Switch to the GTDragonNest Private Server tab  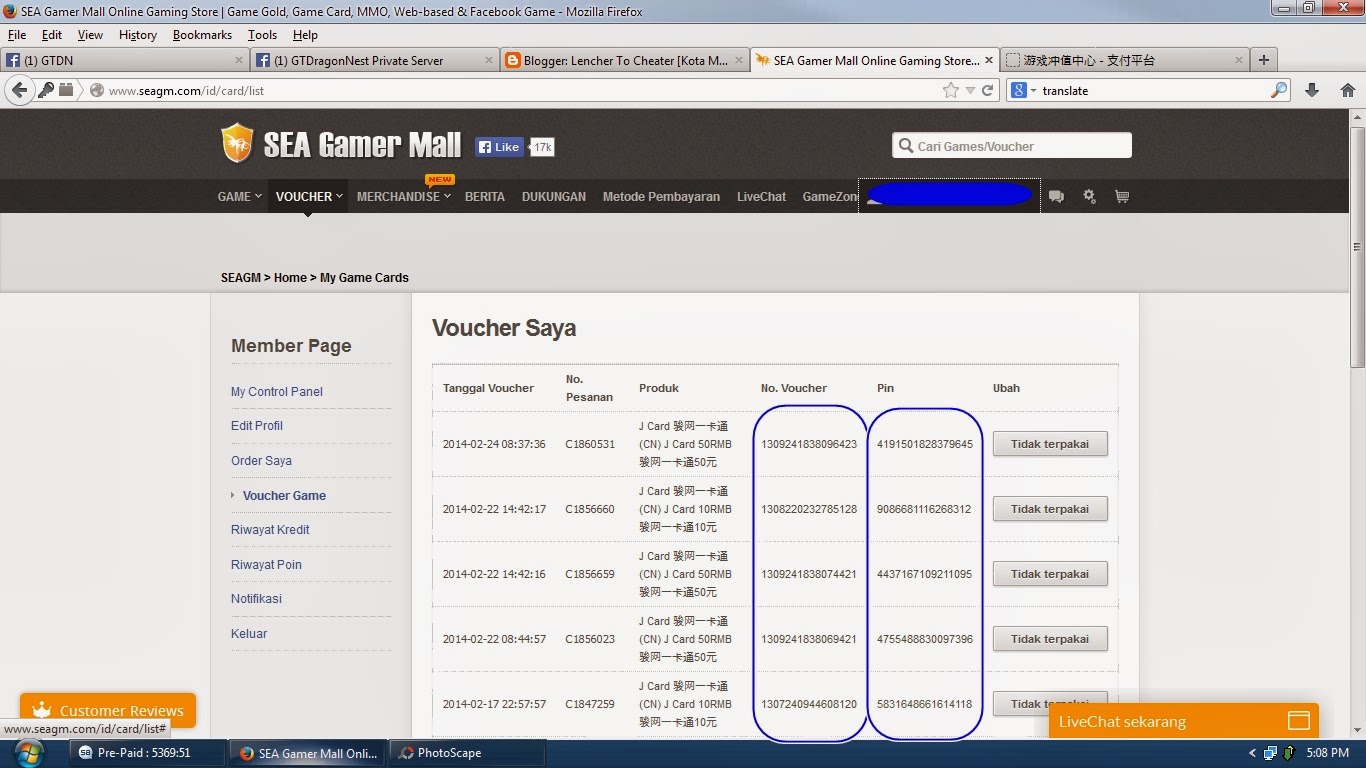[x=375, y=60]
